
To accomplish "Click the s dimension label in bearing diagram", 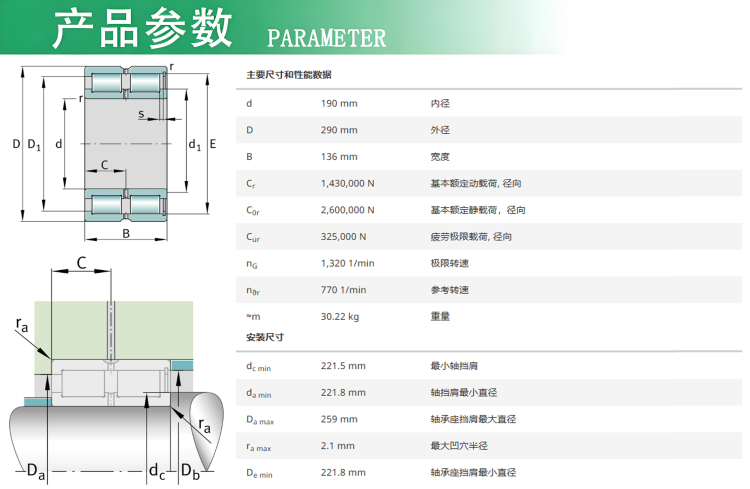I will pyautogui.click(x=141, y=114).
